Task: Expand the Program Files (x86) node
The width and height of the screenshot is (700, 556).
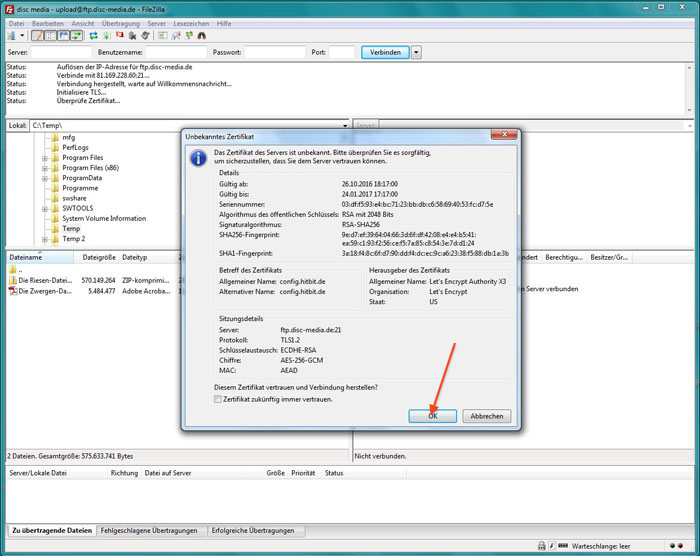Action: pyautogui.click(x=44, y=168)
